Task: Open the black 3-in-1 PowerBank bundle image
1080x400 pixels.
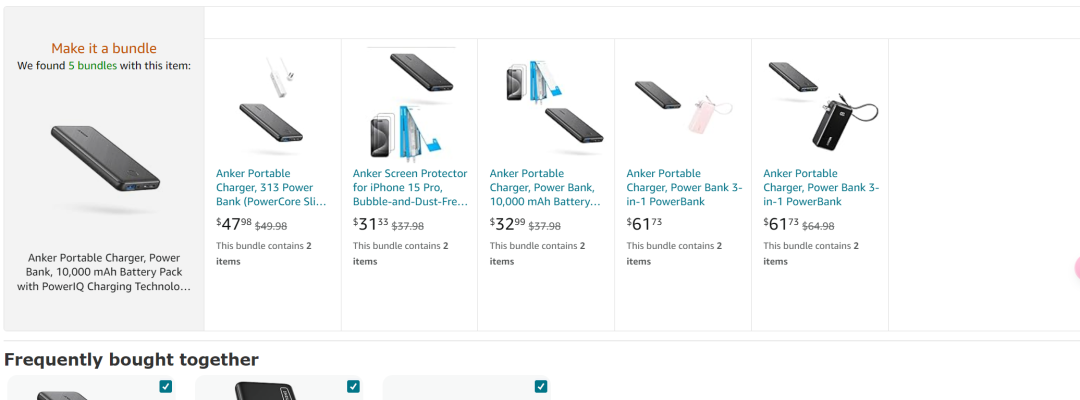Action: click(x=819, y=105)
